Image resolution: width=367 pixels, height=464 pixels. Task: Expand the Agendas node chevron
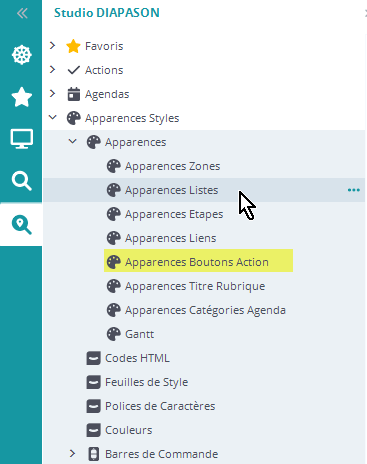pyautogui.click(x=52, y=93)
